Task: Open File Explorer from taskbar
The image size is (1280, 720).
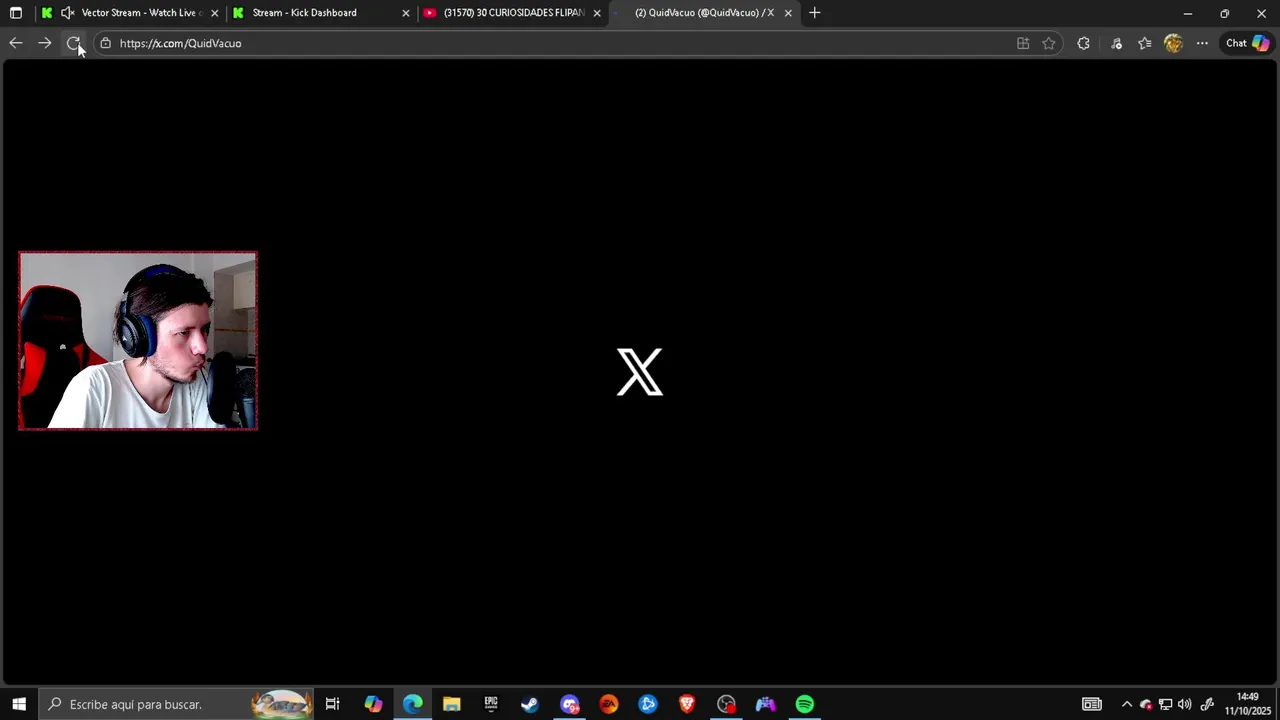Action: coord(451,704)
